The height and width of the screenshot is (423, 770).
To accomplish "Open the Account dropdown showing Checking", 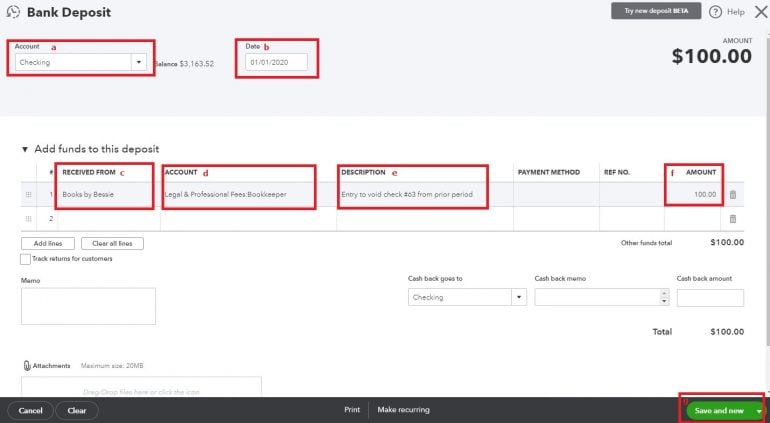I will pyautogui.click(x=137, y=62).
